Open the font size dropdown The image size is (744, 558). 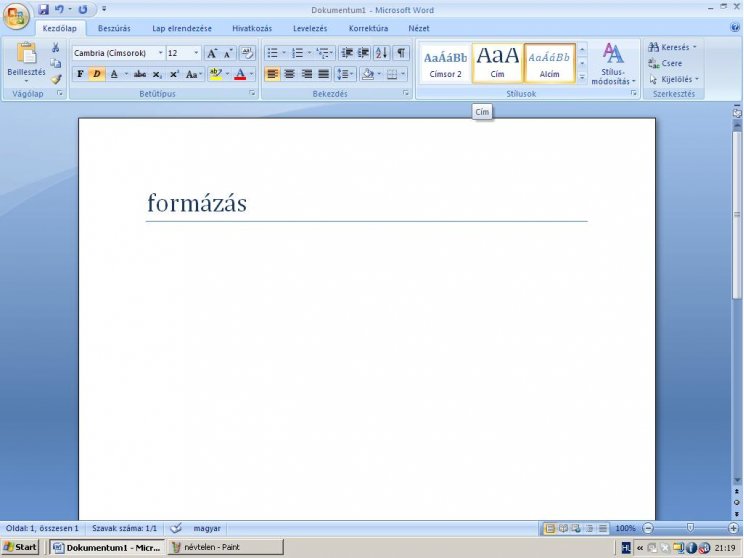pyautogui.click(x=196, y=53)
